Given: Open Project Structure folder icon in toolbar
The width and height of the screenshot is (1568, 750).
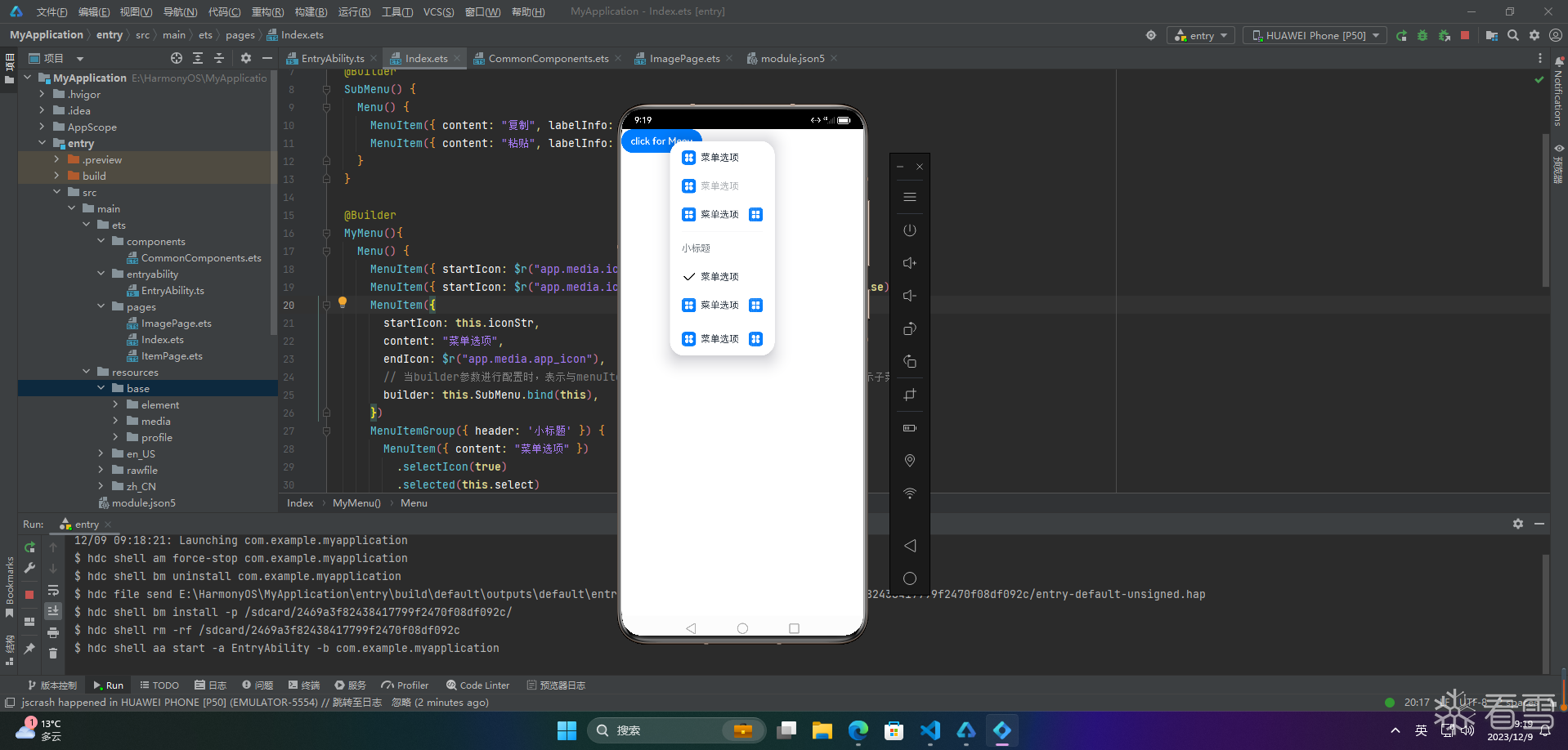Looking at the screenshot, I should (1492, 35).
